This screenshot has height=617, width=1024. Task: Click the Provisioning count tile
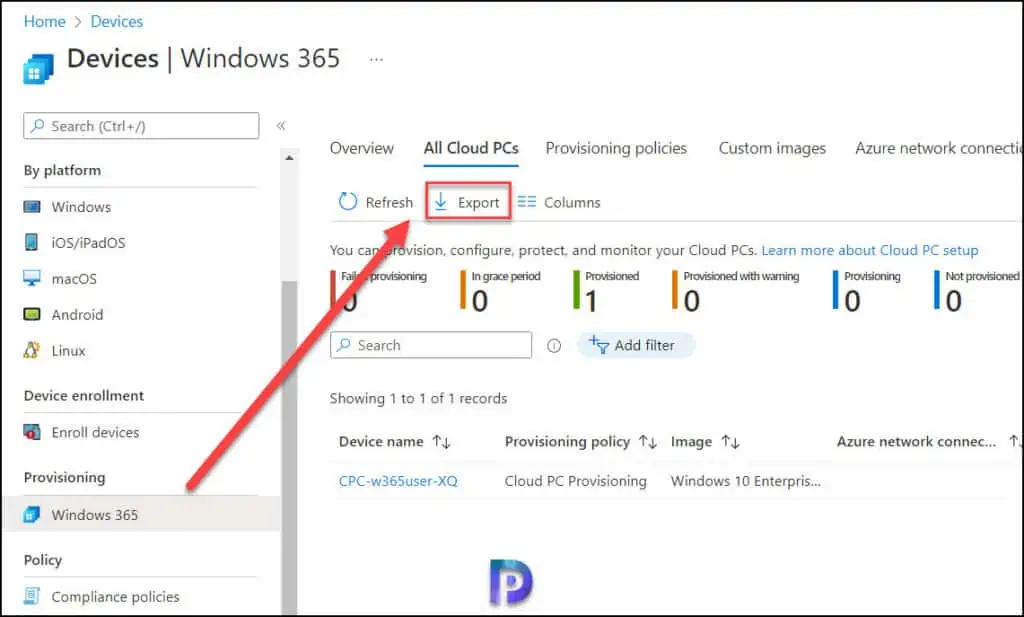[867, 291]
